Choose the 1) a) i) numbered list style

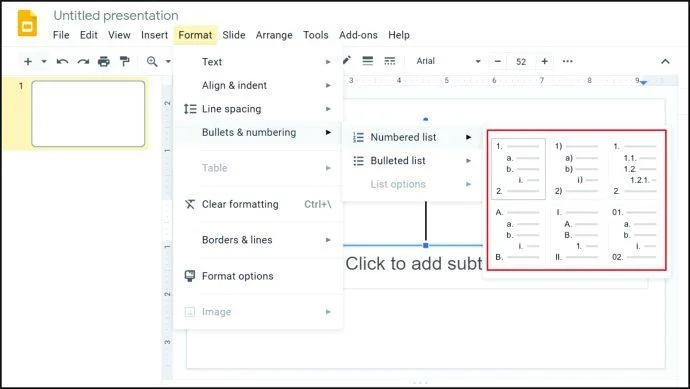(x=576, y=169)
